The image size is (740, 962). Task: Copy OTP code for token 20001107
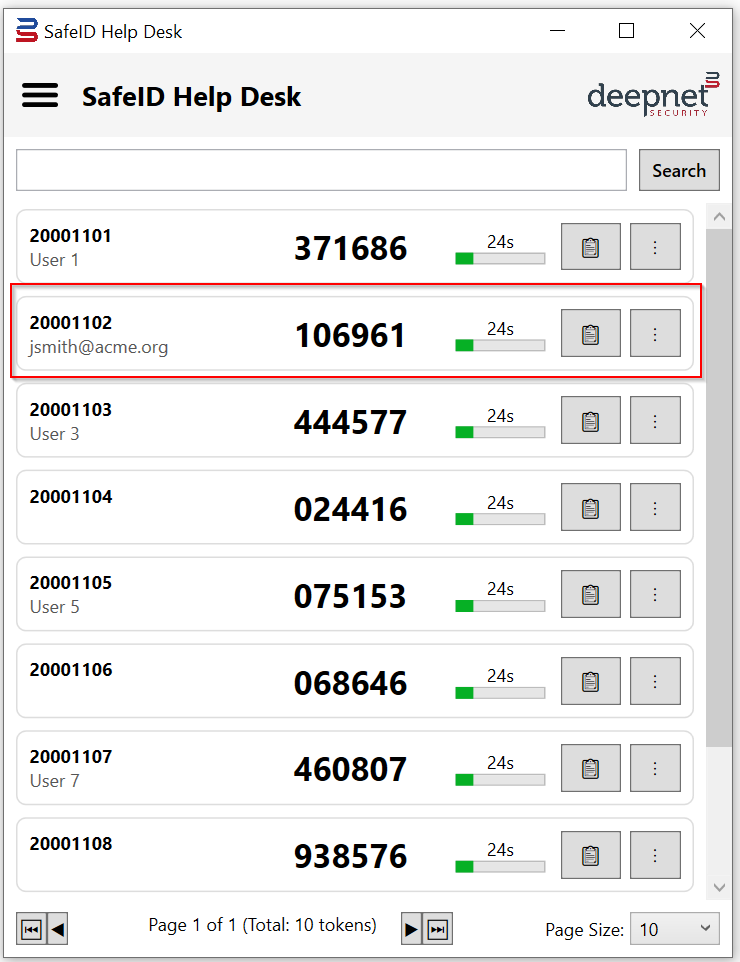click(x=590, y=768)
